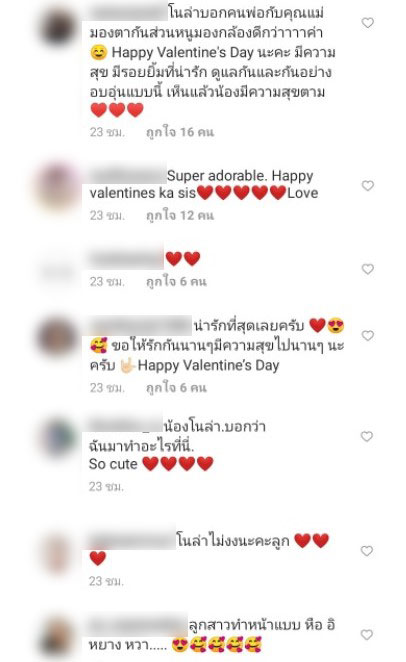Open avatar next to 'Super adorable' comment
406x662 pixels.
(x=58, y=186)
